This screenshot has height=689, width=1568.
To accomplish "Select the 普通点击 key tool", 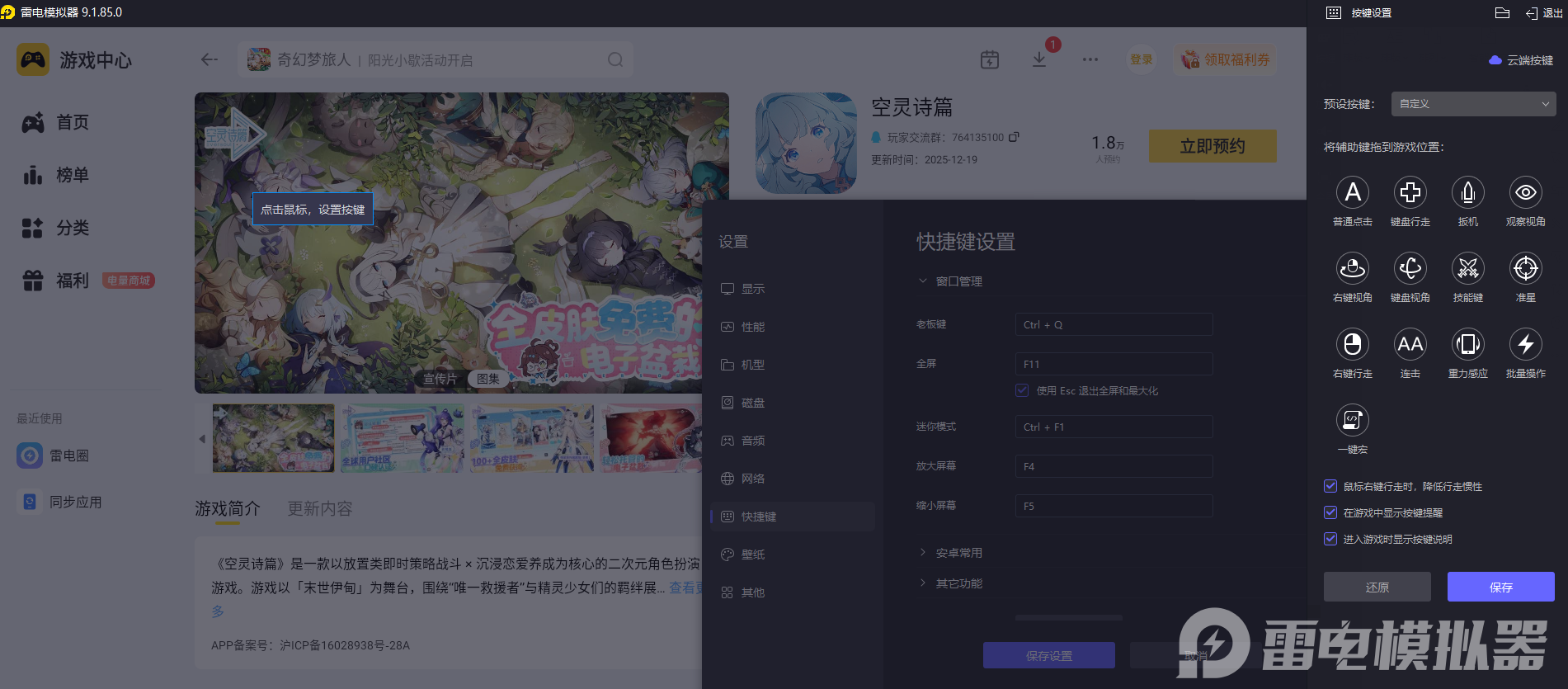I will pyautogui.click(x=1353, y=192).
